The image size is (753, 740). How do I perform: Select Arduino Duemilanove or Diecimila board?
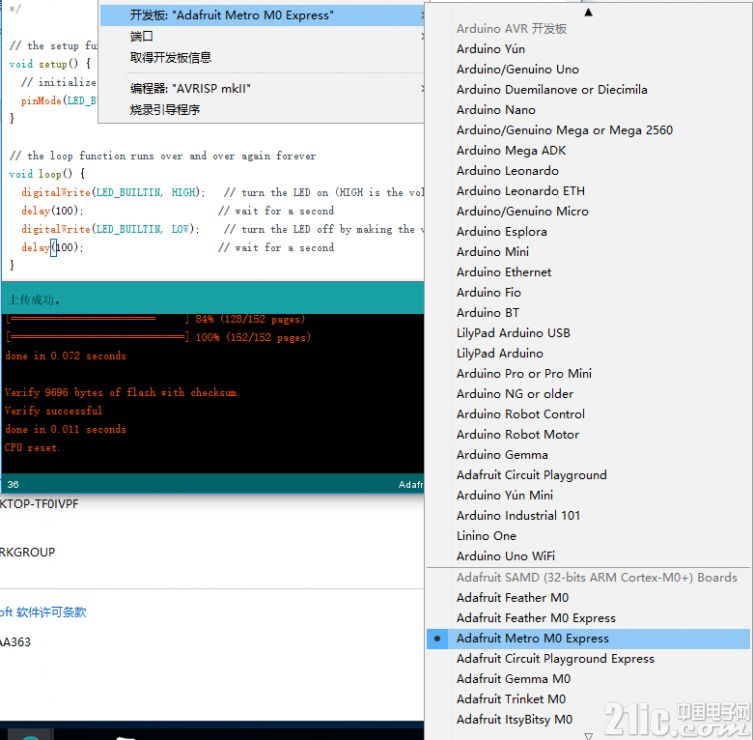588,89
